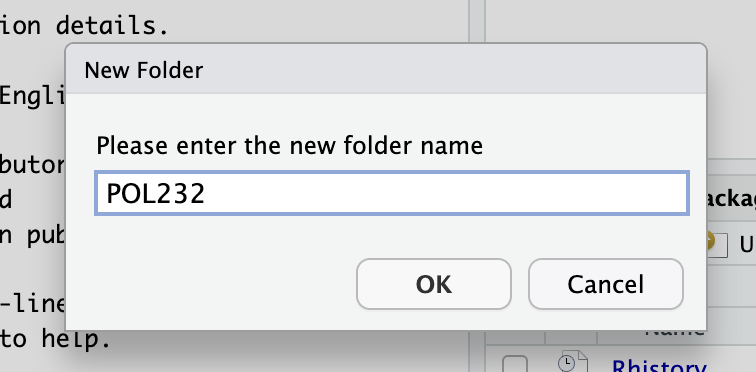Cancel the New Folder dialog

(x=606, y=284)
